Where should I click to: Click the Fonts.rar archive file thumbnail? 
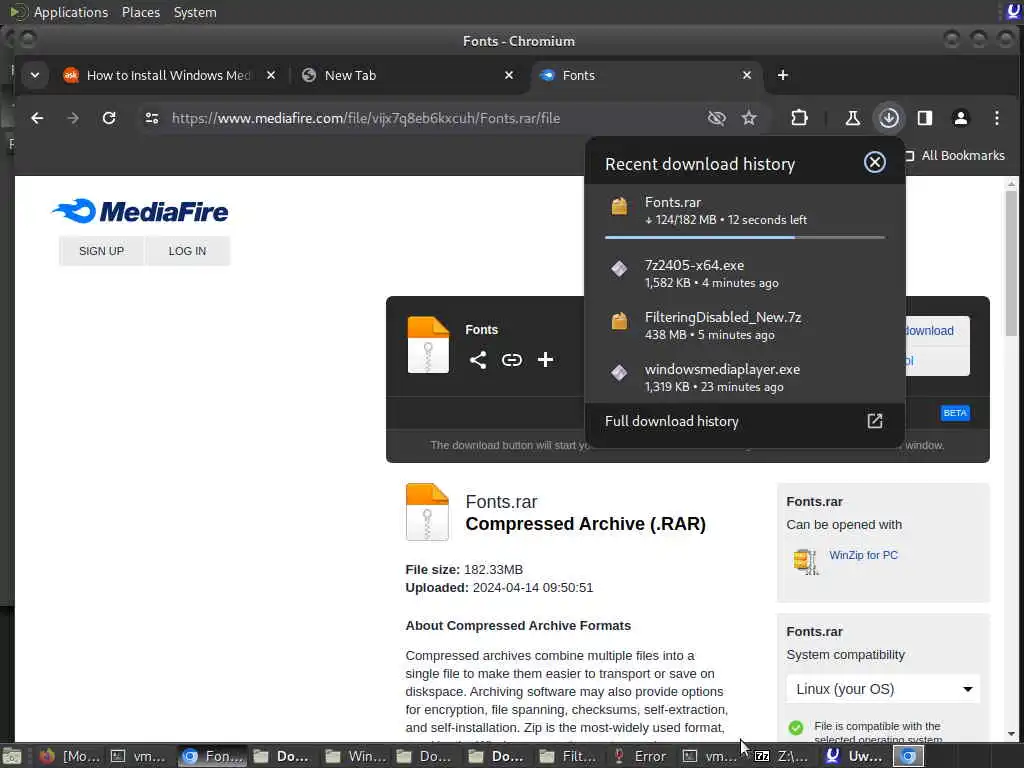[x=427, y=512]
